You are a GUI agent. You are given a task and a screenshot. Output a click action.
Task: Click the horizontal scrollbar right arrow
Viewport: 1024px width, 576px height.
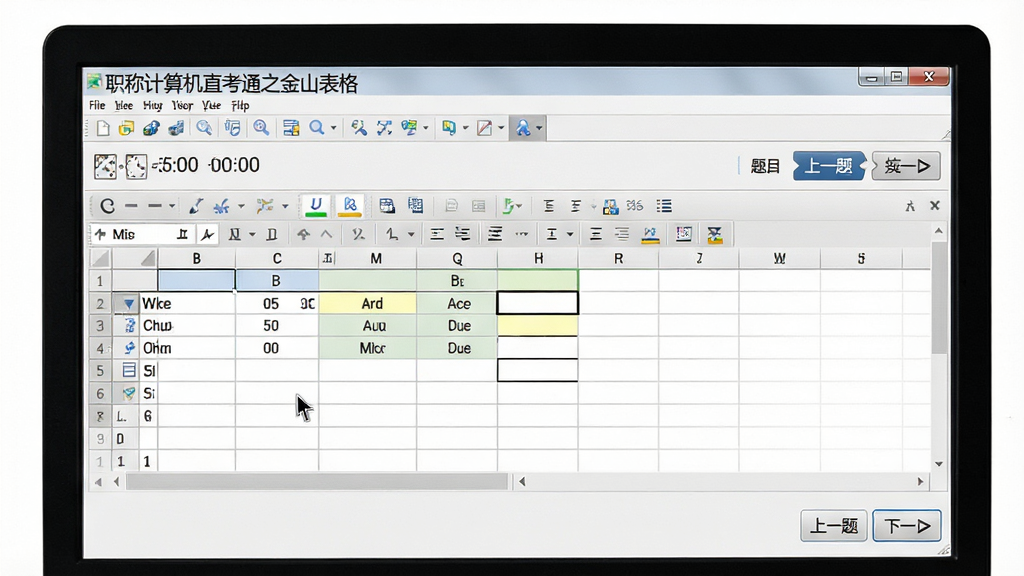[x=920, y=482]
